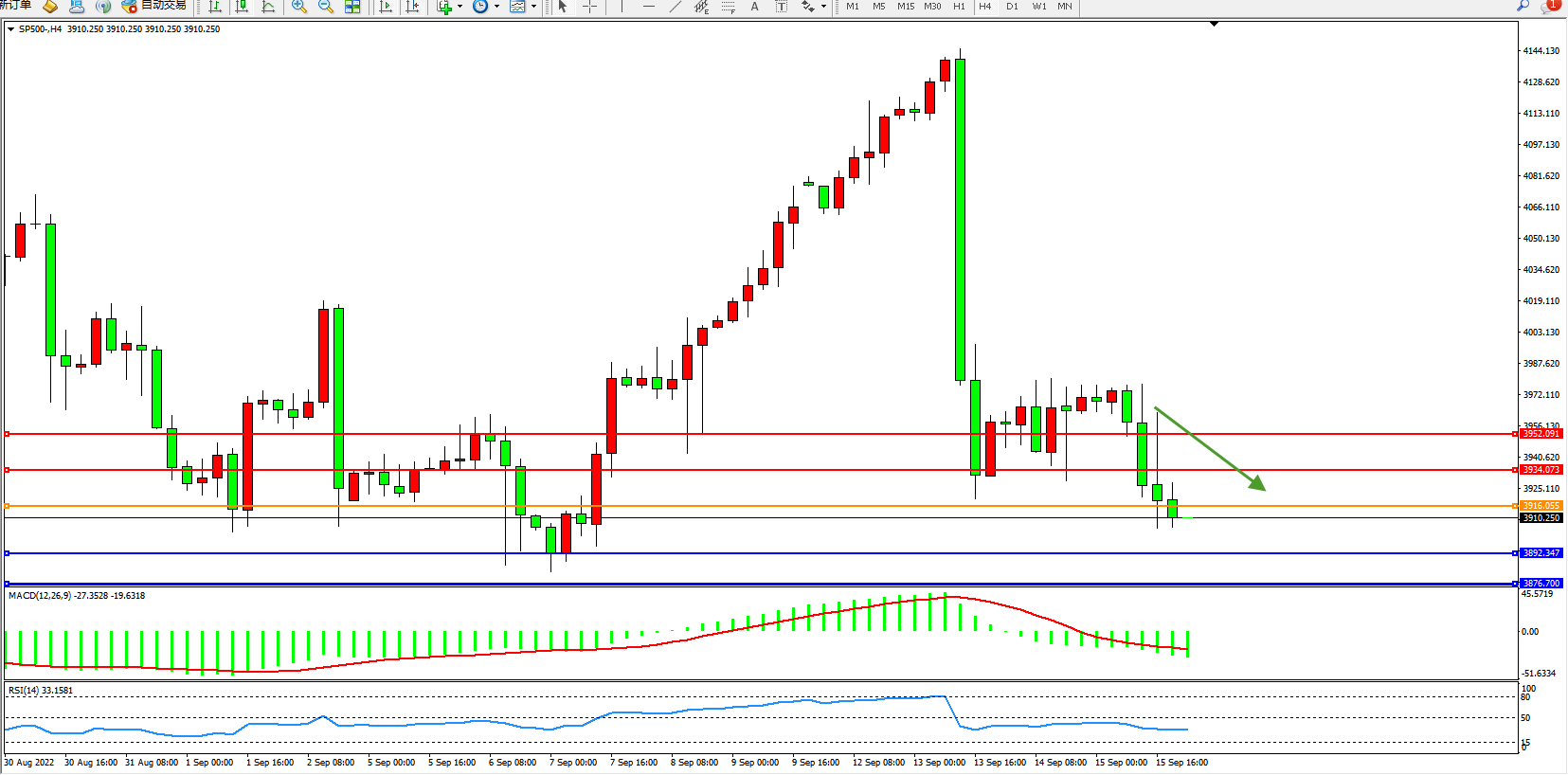
Task: Select the Crosshair tool
Action: click(589, 7)
